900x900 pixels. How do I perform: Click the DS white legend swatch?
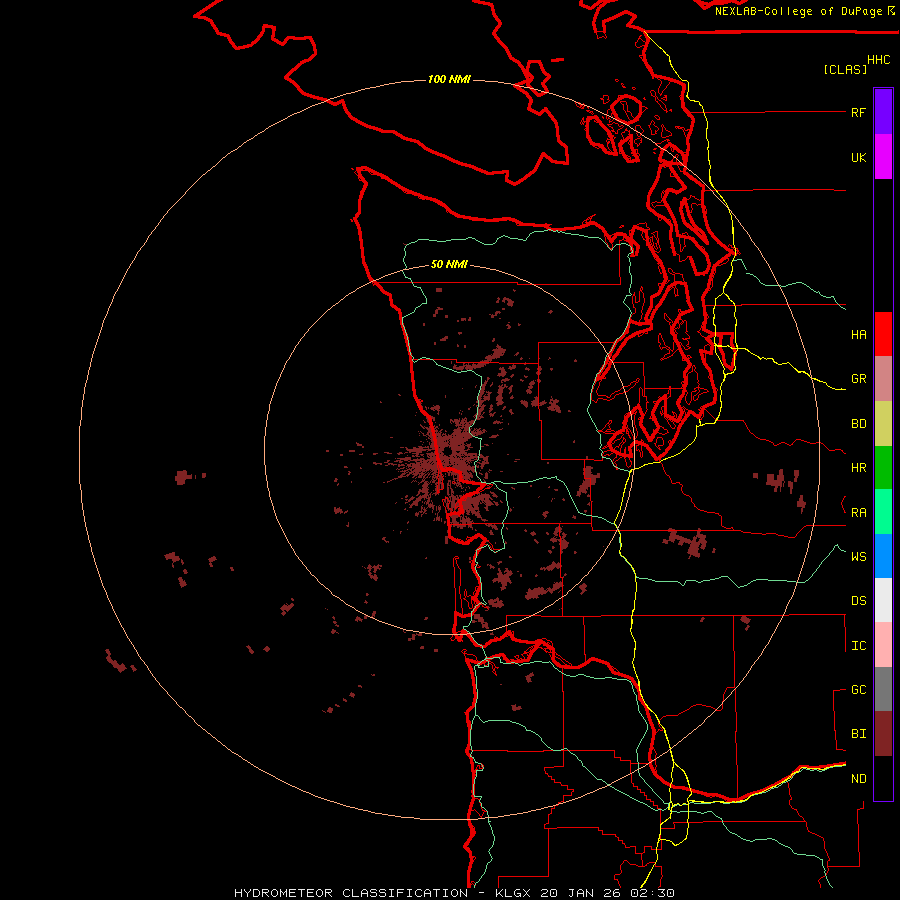[x=883, y=600]
